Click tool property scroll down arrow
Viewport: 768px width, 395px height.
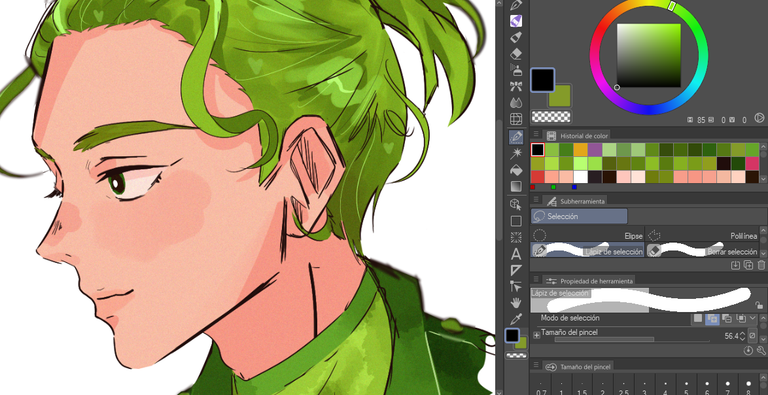[x=764, y=339]
